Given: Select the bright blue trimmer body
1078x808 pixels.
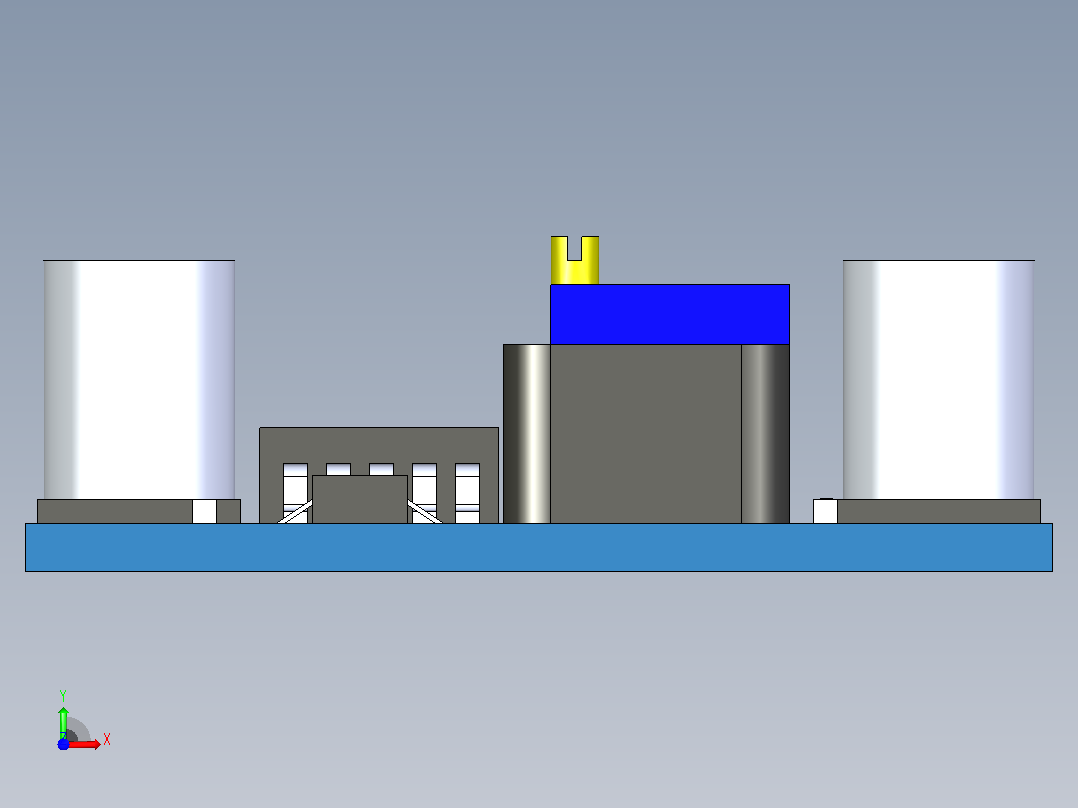Looking at the screenshot, I should [x=670, y=314].
